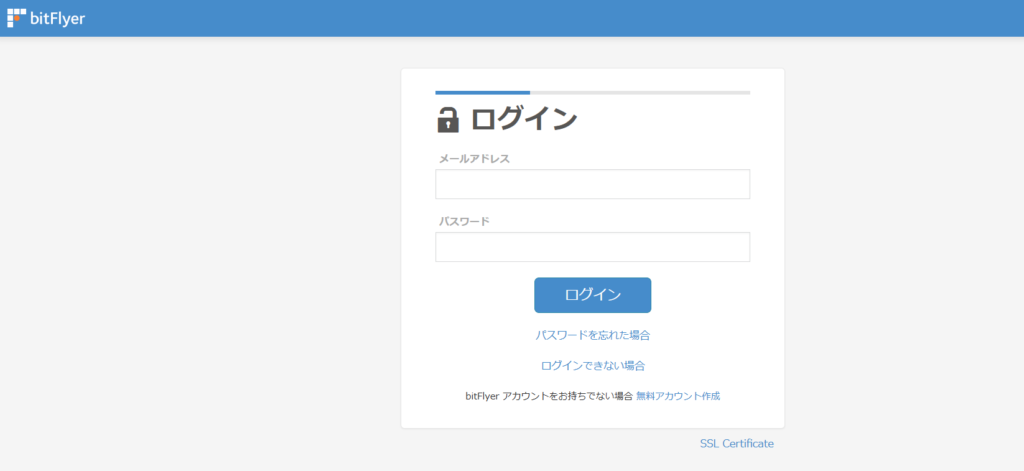This screenshot has height=471, width=1024.
Task: Click the ログイン heading text
Action: coord(524,119)
